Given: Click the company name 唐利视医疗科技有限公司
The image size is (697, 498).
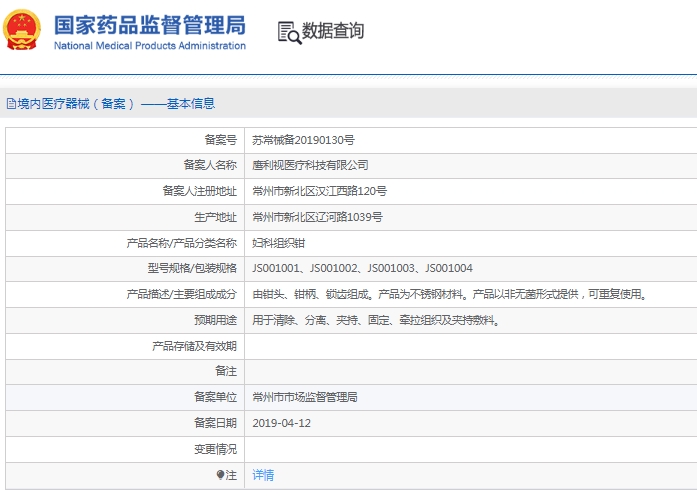Looking at the screenshot, I should point(310,165).
